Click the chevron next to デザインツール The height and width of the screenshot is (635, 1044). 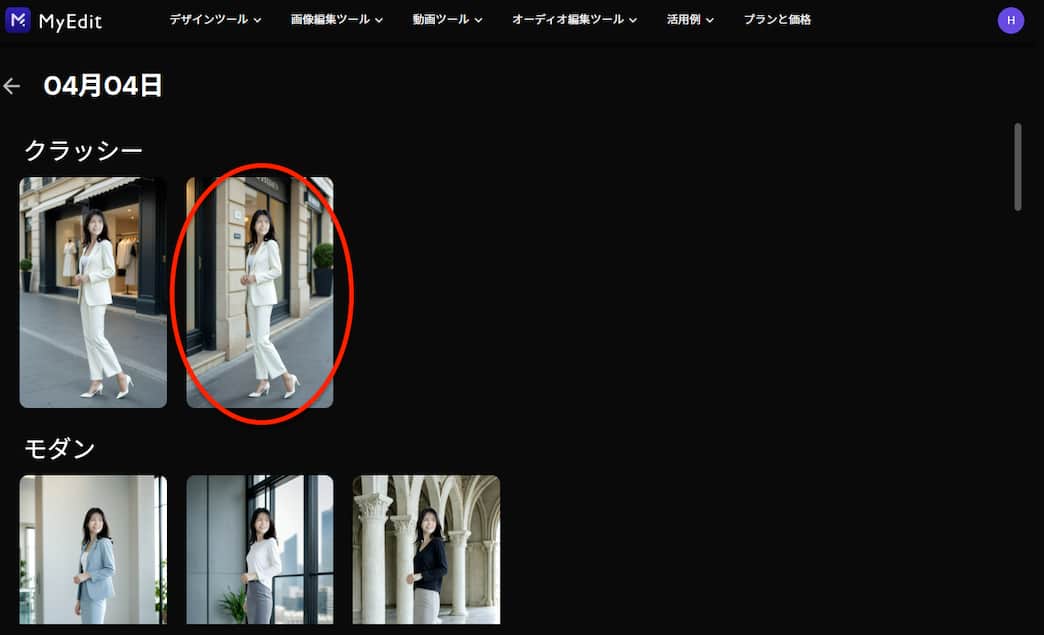click(259, 19)
